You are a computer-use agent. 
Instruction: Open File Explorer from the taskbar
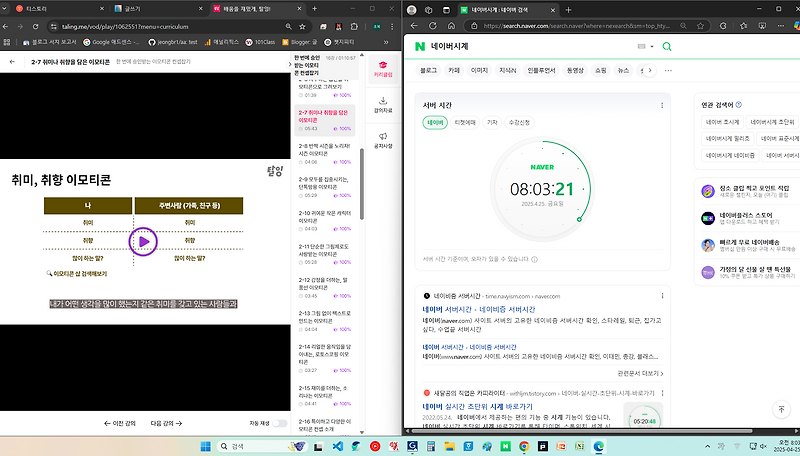pos(449,446)
